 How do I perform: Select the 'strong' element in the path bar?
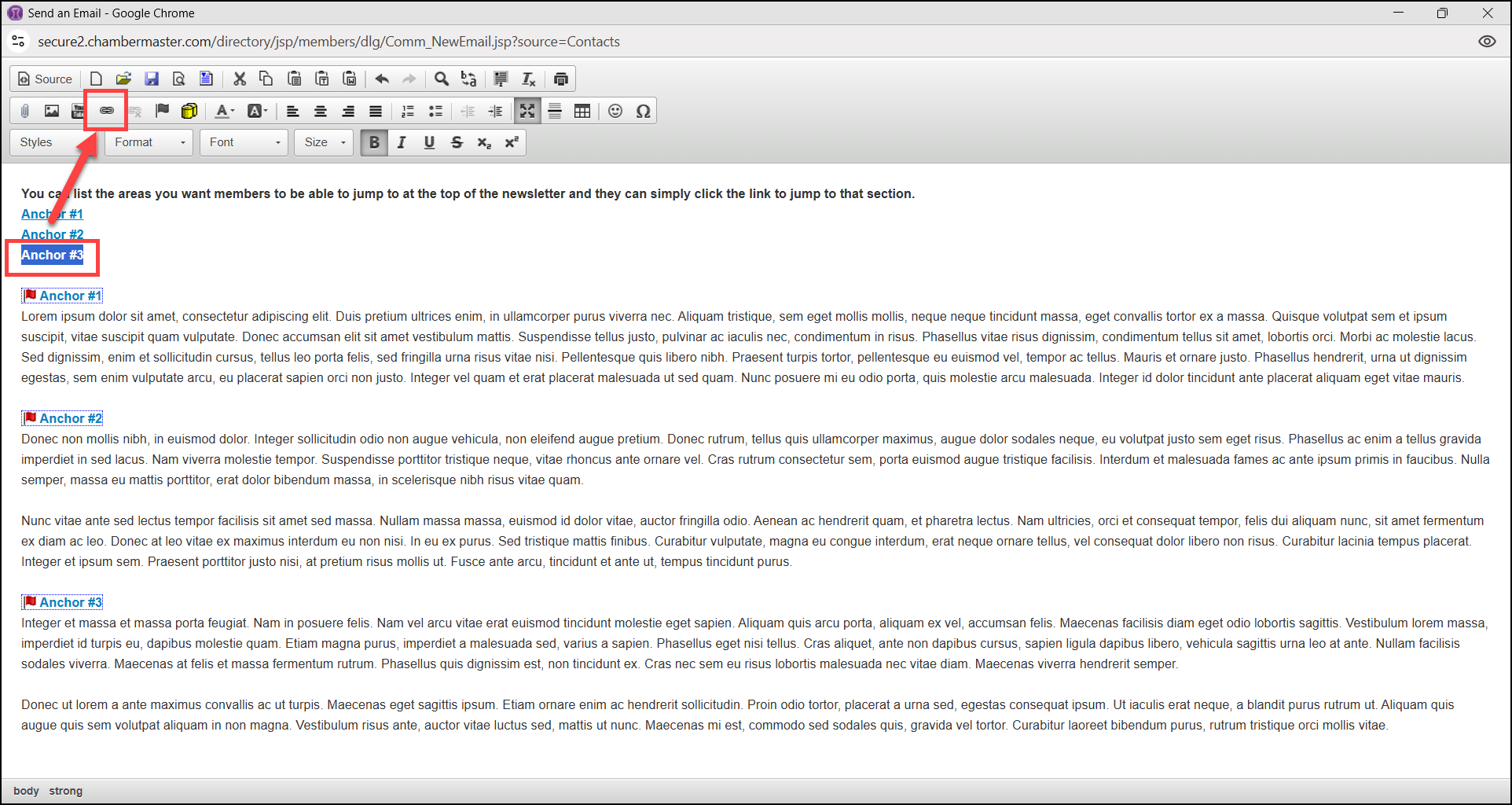pyautogui.click(x=65, y=791)
